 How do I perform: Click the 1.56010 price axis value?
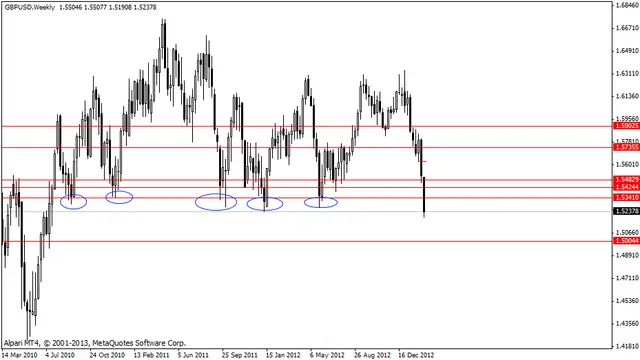click(x=627, y=164)
